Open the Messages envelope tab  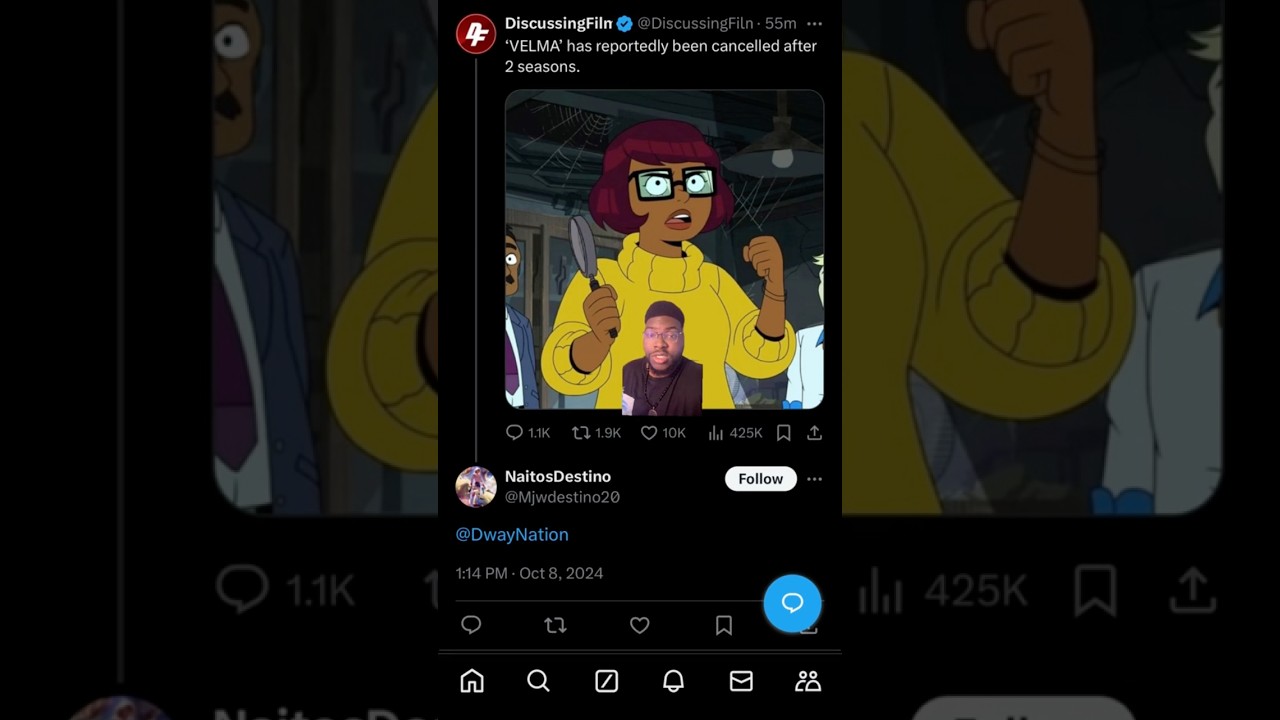click(741, 681)
